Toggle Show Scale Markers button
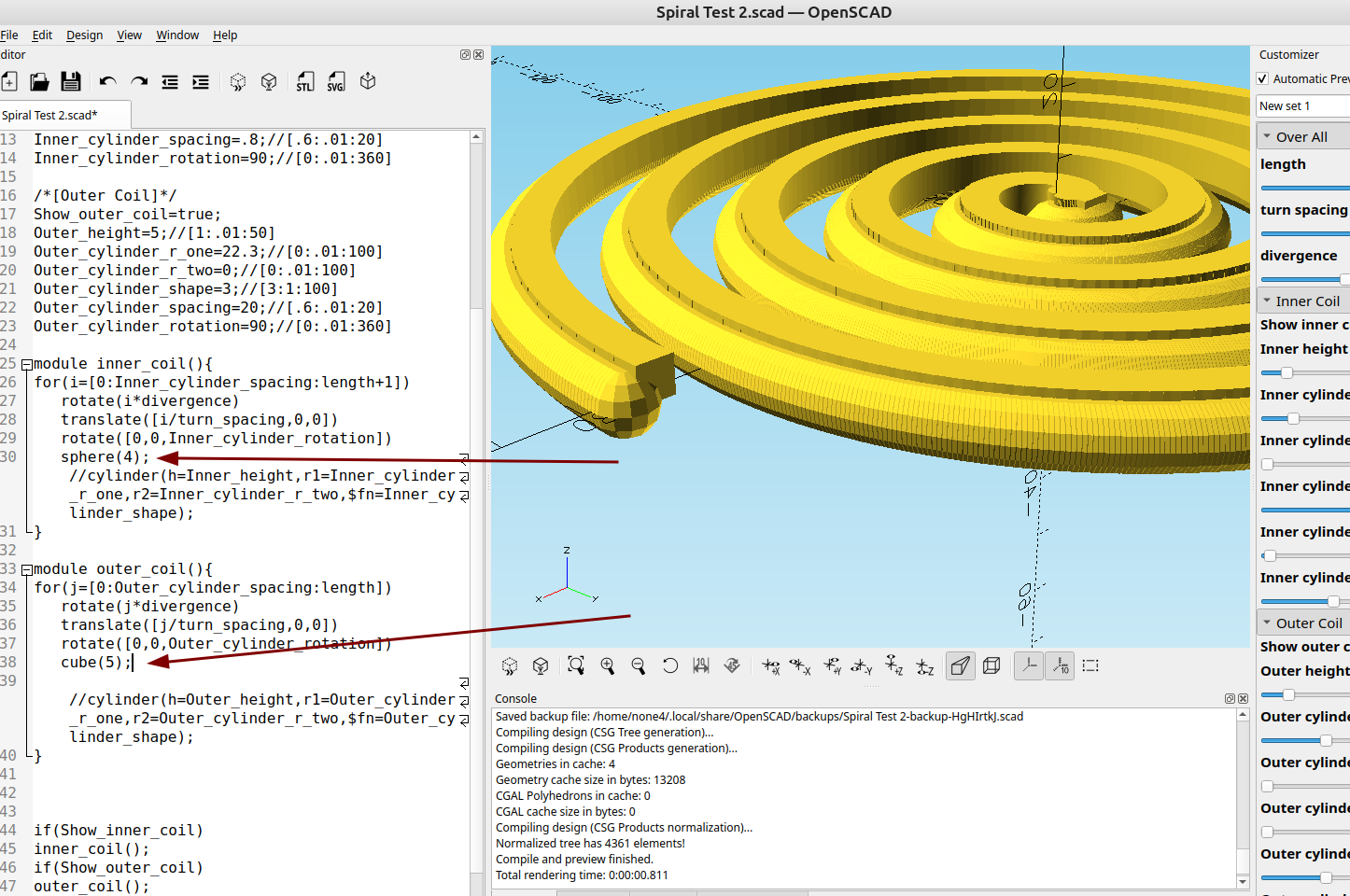The width and height of the screenshot is (1350, 896). (x=1061, y=665)
